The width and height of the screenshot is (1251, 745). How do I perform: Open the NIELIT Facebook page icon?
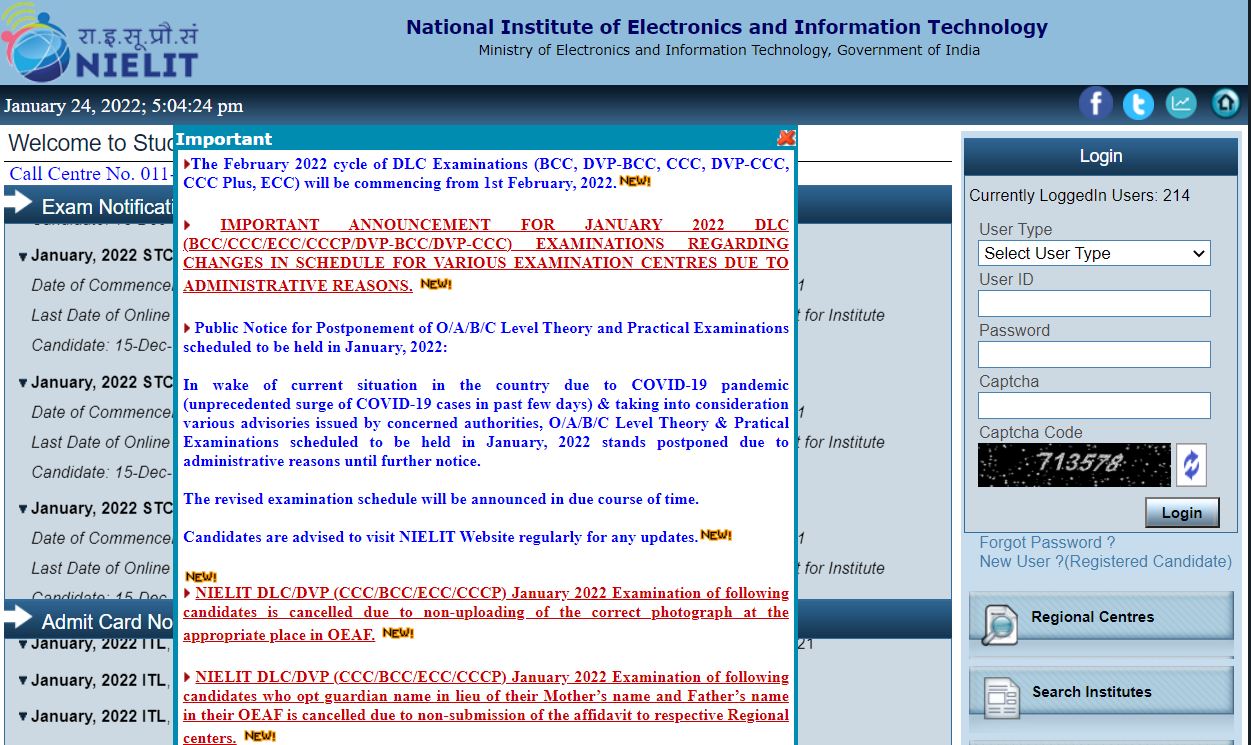tap(1095, 103)
